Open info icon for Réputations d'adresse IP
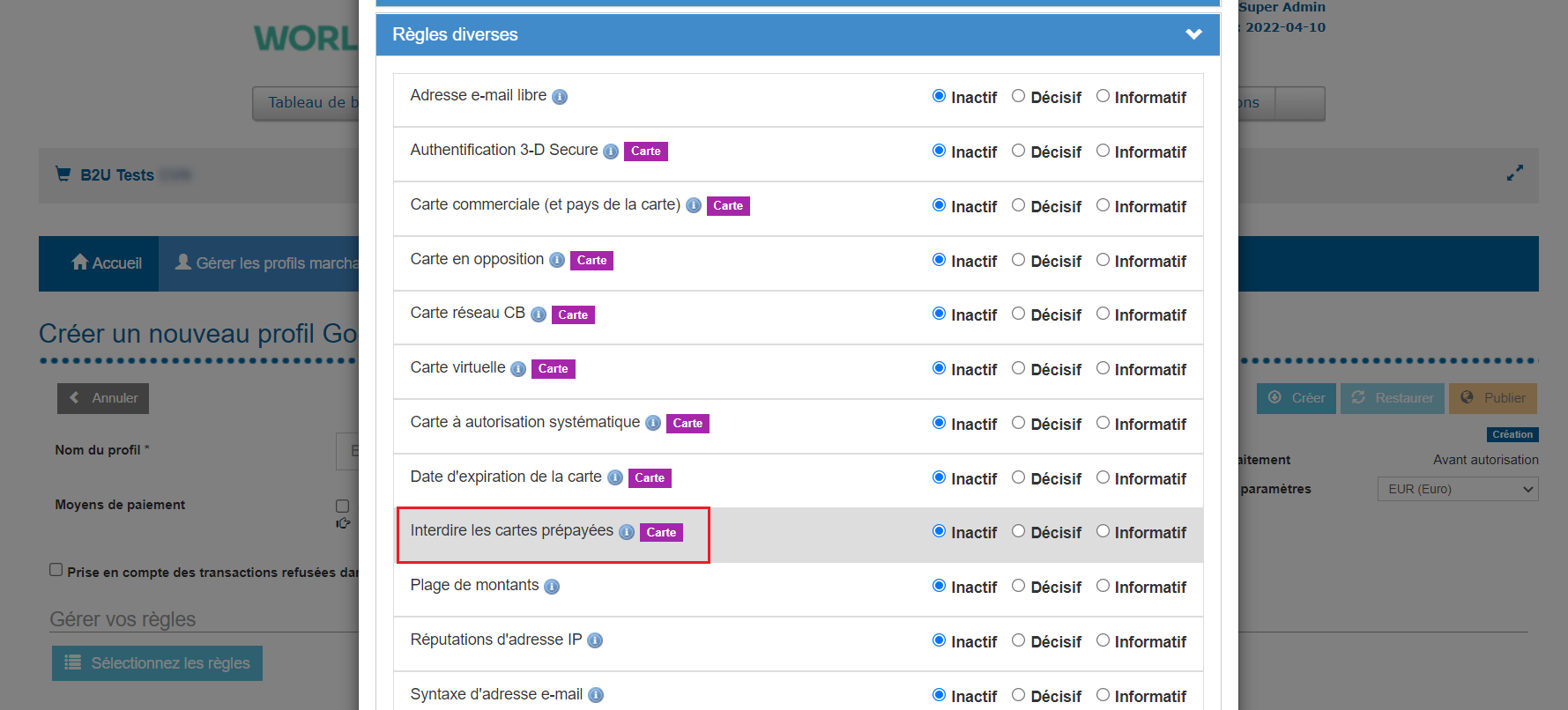The height and width of the screenshot is (710, 1568). pyautogui.click(x=595, y=641)
